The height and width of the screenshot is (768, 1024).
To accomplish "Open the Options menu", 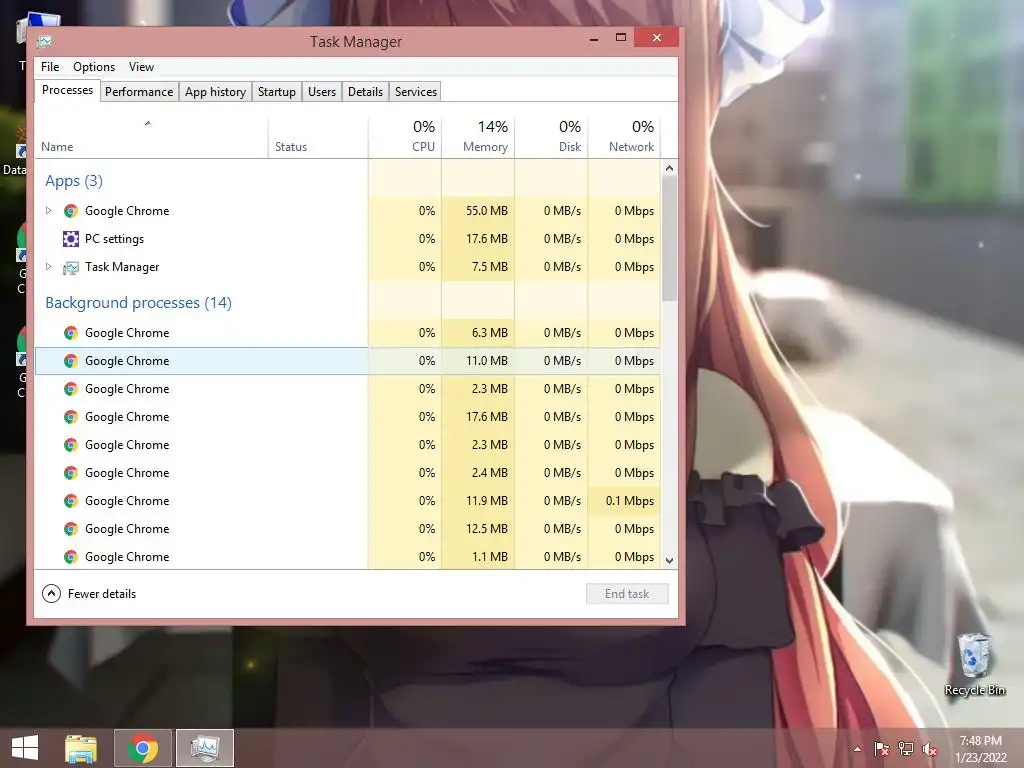I will click(94, 67).
